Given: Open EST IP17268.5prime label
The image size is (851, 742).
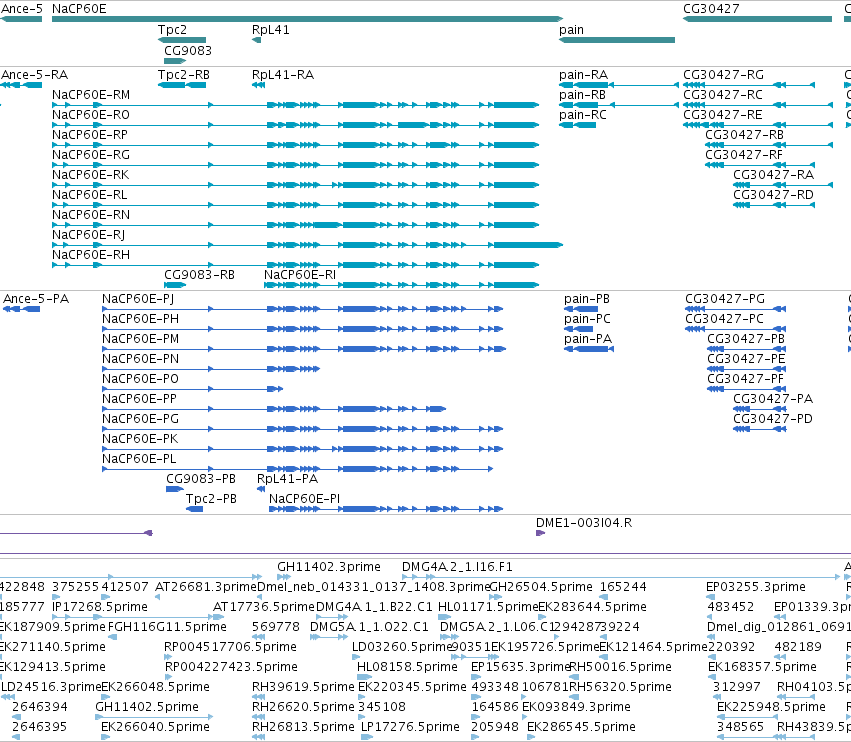Looking at the screenshot, I should (100, 607).
